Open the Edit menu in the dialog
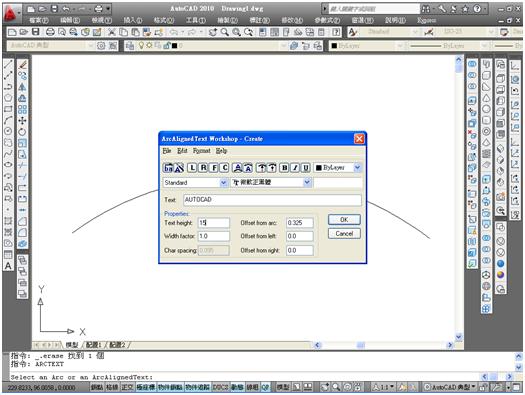The width and height of the screenshot is (525, 395). (182, 151)
